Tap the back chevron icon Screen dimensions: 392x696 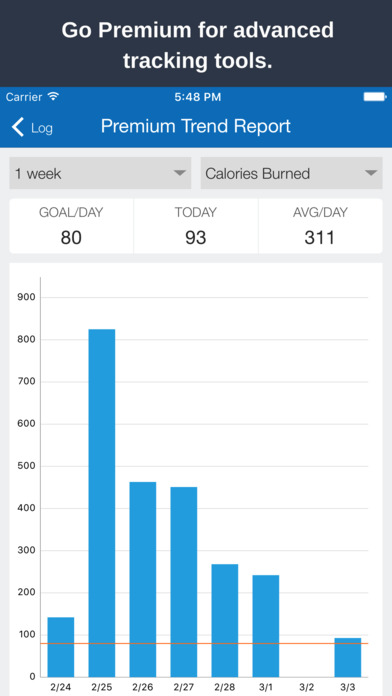[x=18, y=127]
